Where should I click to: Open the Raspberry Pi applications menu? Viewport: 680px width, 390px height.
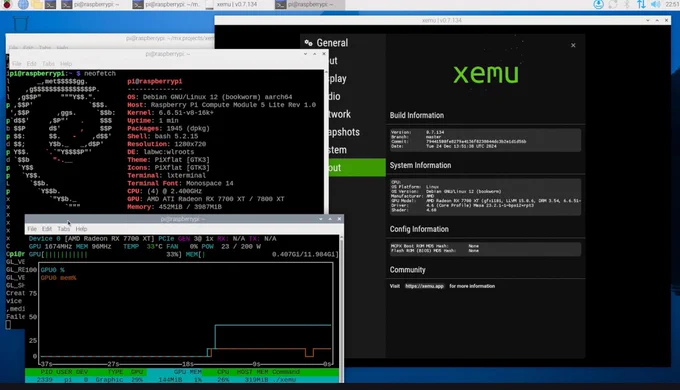pyautogui.click(x=7, y=5)
